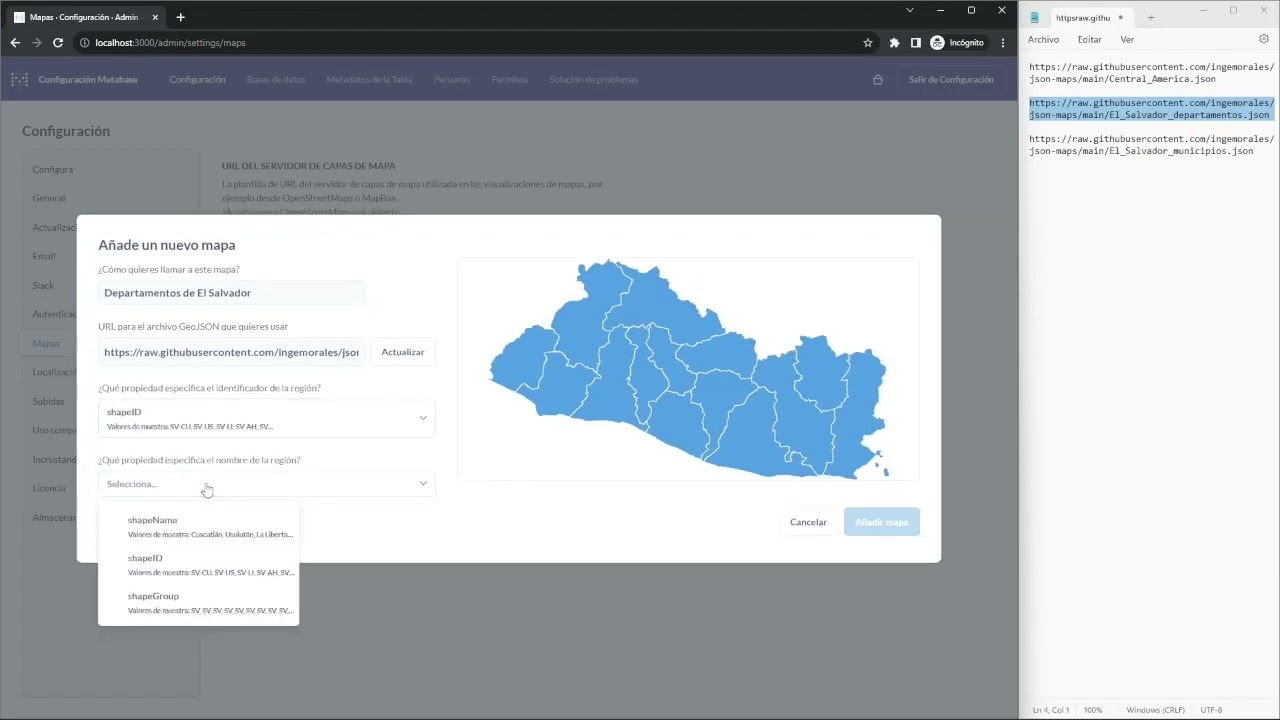Close the Mapas browser tab
This screenshot has height=720, width=1280.
point(155,17)
